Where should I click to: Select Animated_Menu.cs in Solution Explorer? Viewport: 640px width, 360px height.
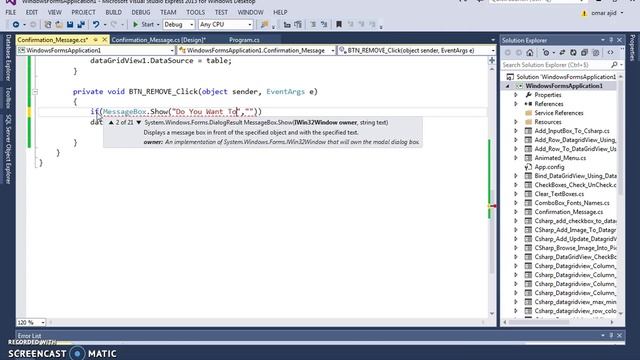pos(560,158)
